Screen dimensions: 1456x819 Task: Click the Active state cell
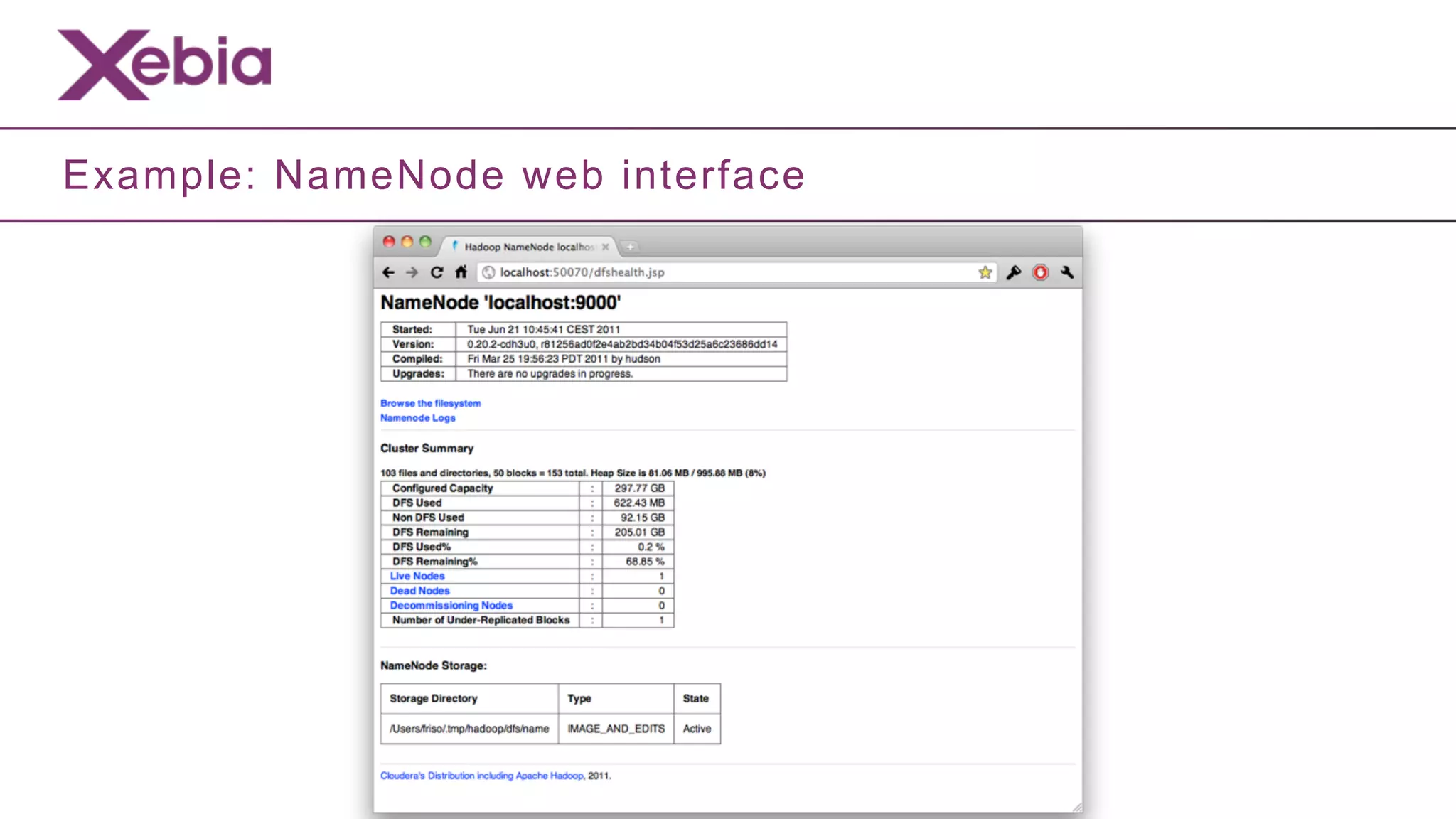[697, 729]
